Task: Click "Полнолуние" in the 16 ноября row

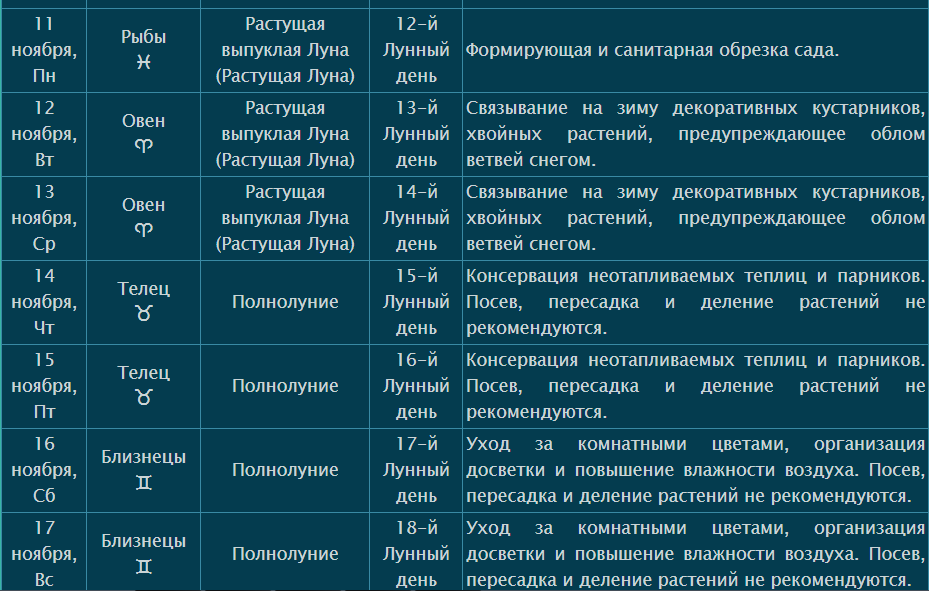Action: tap(285, 470)
